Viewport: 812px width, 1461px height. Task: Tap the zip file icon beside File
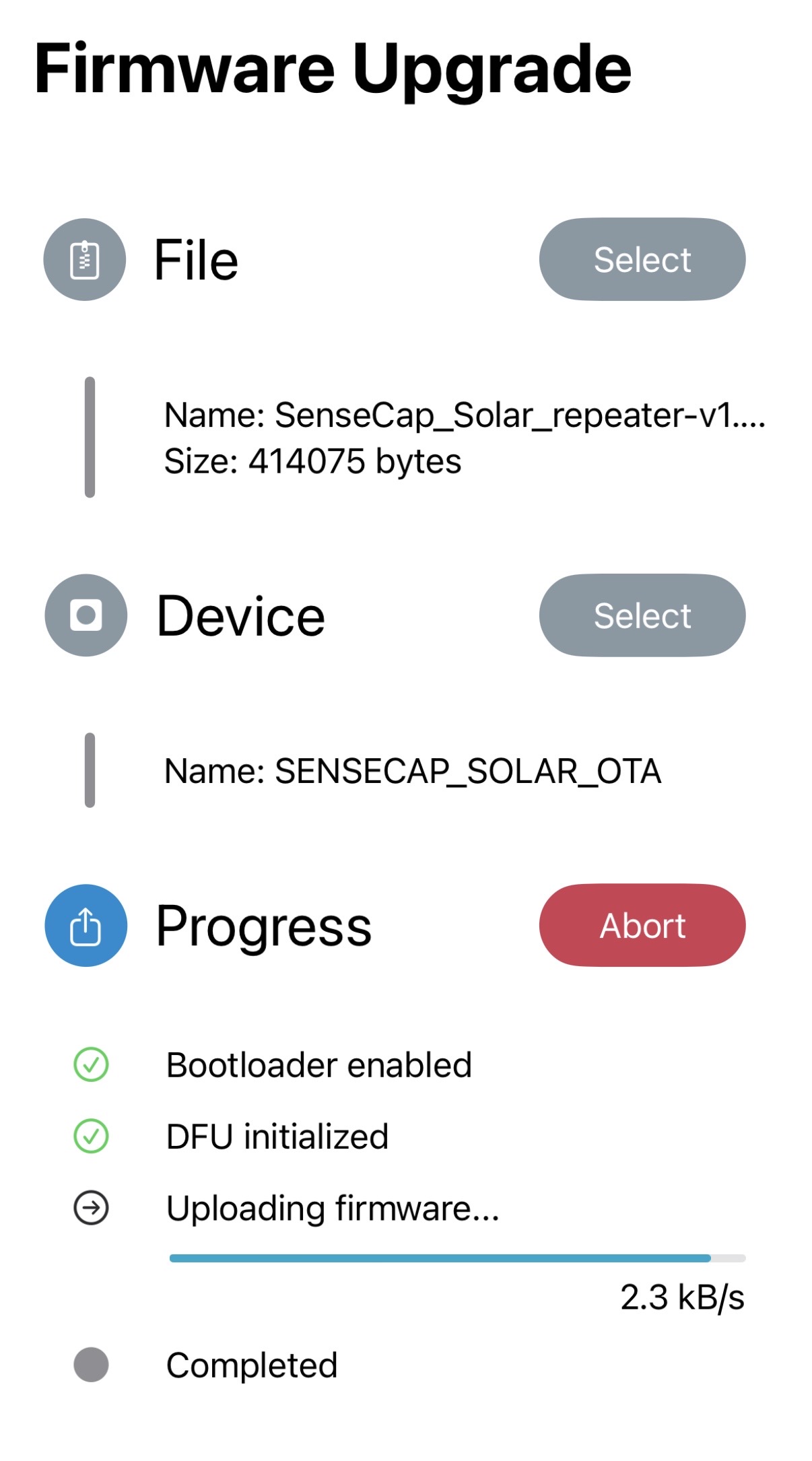(85, 260)
